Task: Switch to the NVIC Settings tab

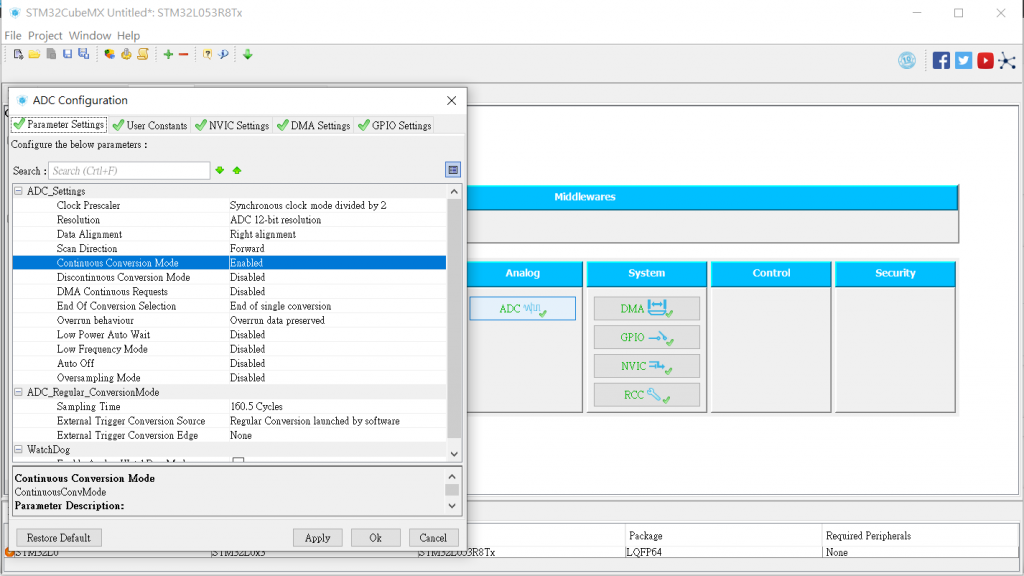Action: click(232, 125)
